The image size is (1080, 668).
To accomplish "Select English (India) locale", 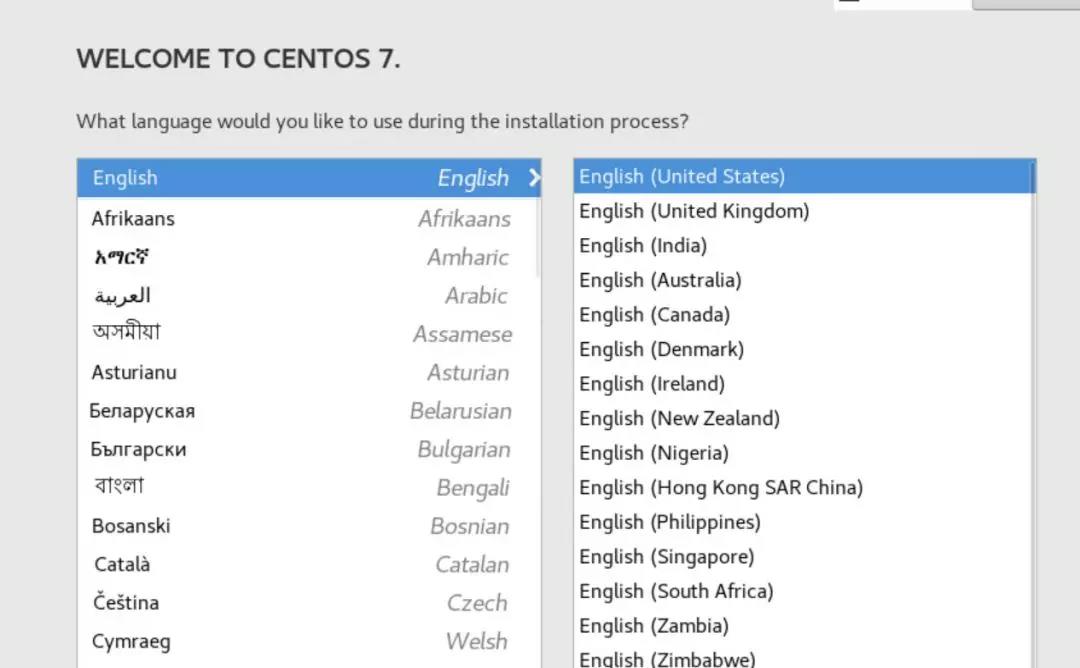I will [x=643, y=246].
